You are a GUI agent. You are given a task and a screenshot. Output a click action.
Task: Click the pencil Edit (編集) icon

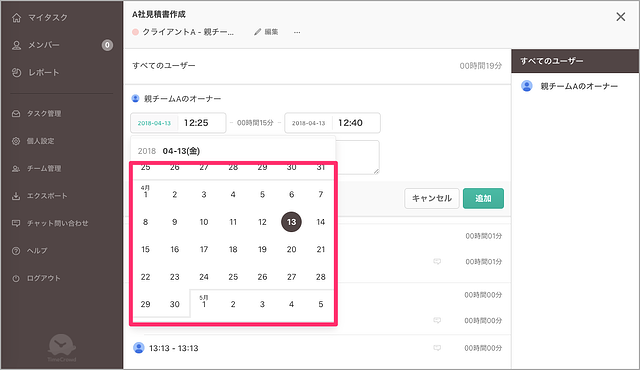click(x=258, y=32)
